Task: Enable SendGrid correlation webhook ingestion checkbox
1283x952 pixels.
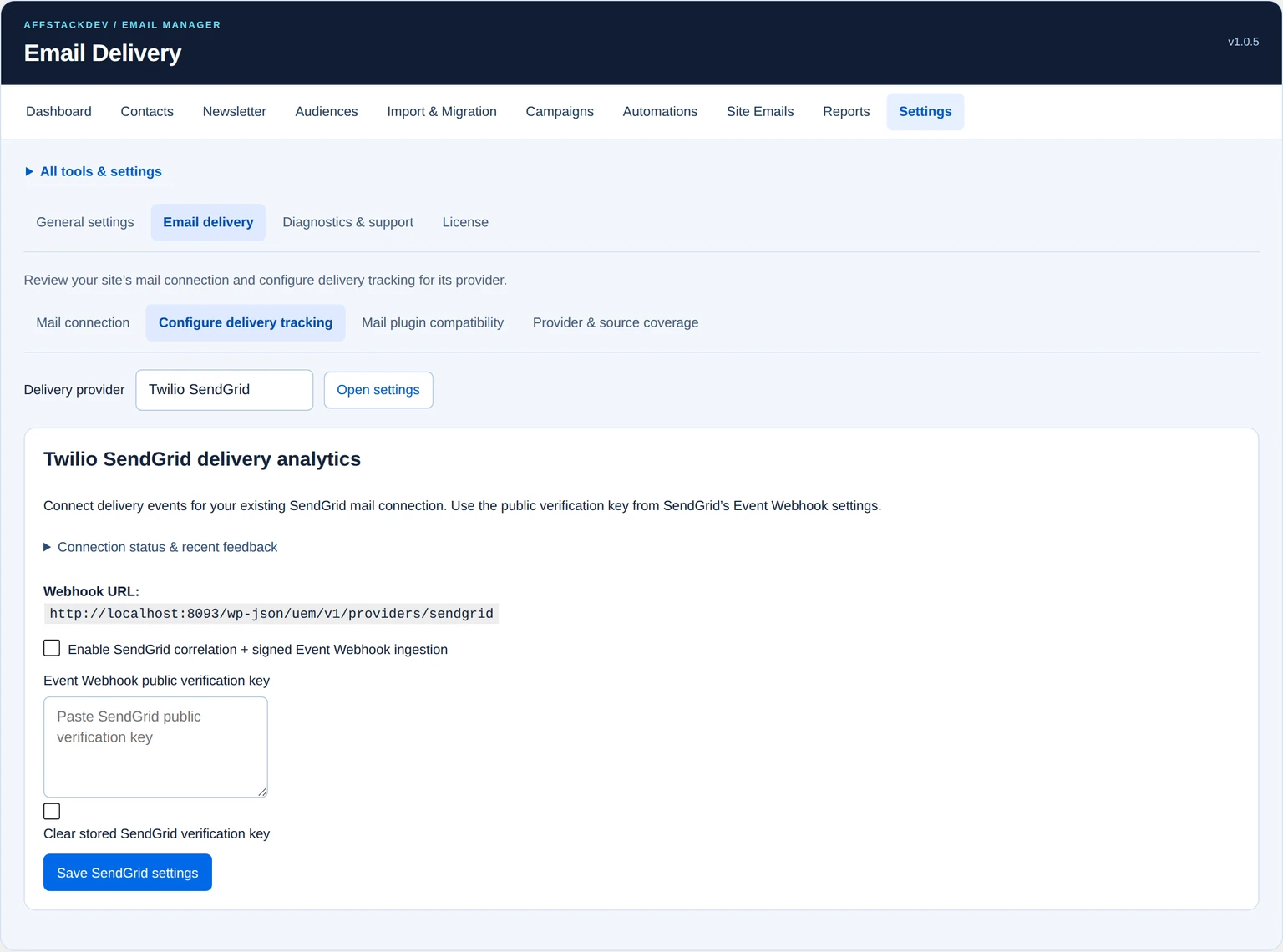Action: point(52,648)
